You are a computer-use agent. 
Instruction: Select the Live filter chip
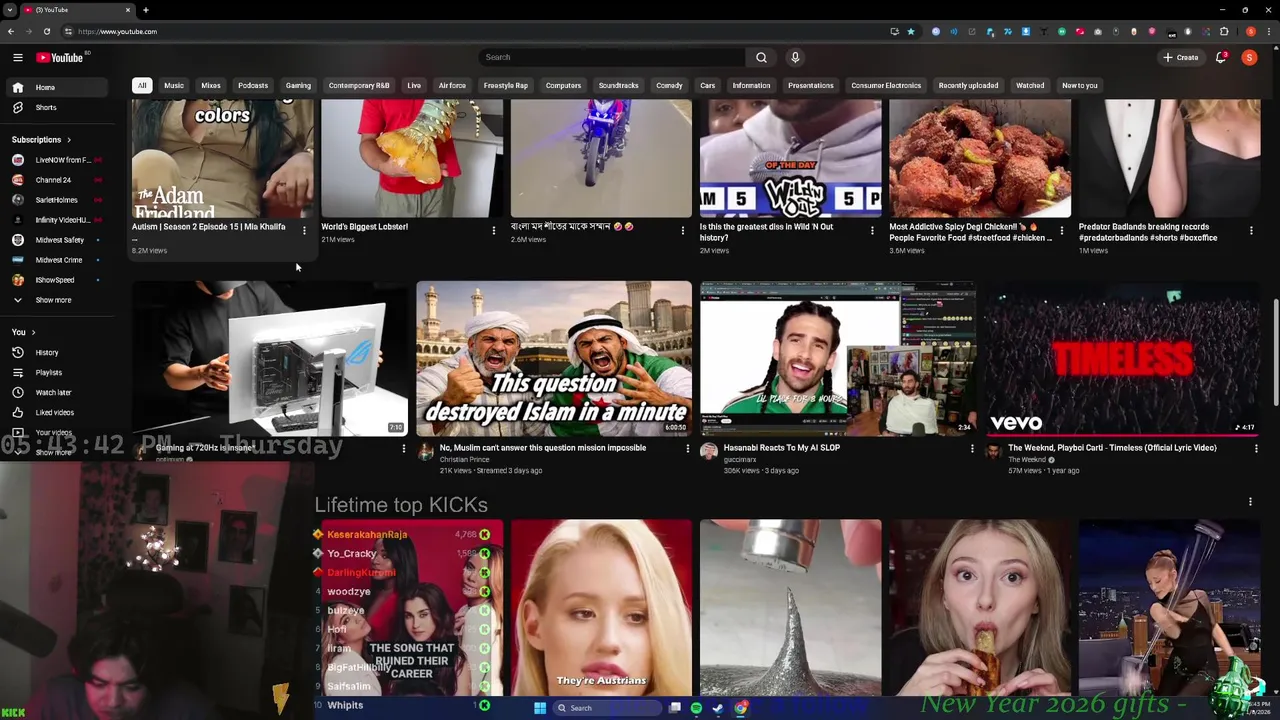414,85
